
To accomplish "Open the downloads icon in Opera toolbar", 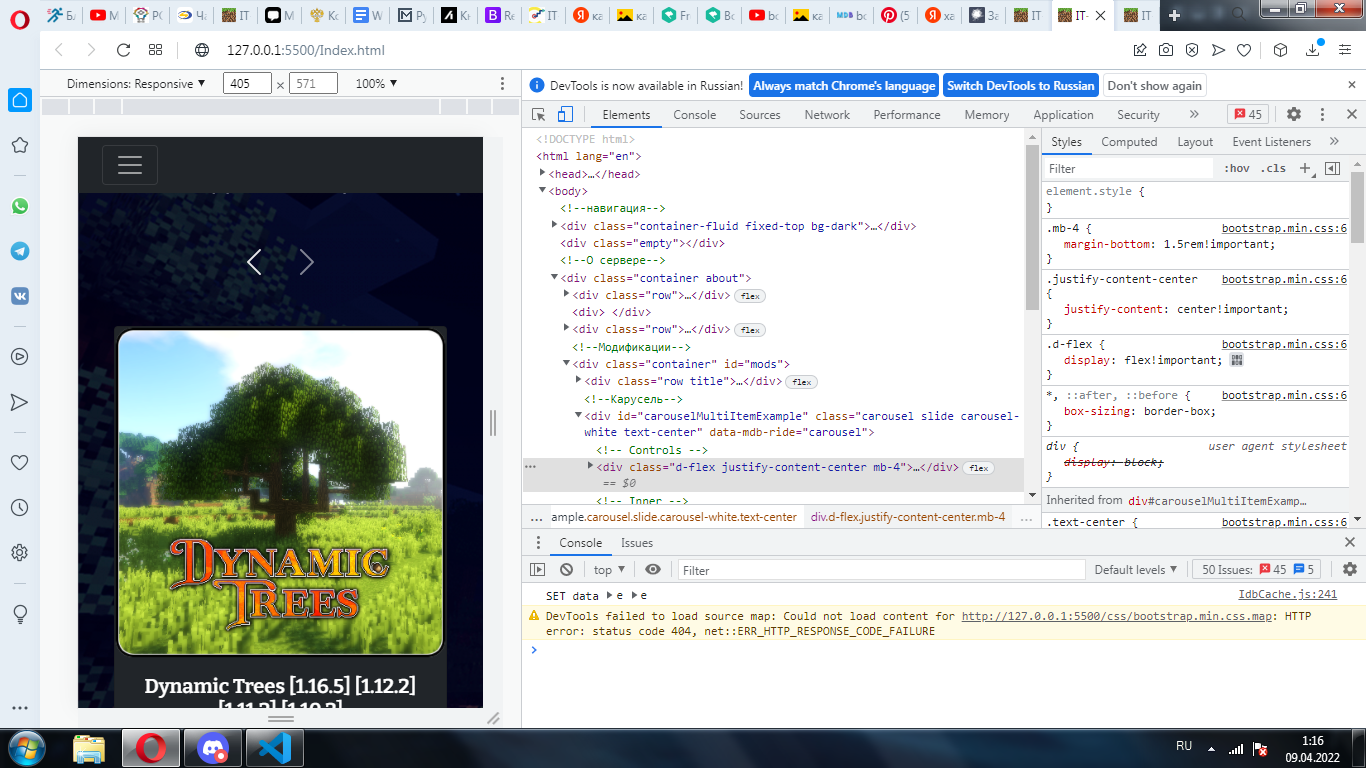I will pos(1312,50).
